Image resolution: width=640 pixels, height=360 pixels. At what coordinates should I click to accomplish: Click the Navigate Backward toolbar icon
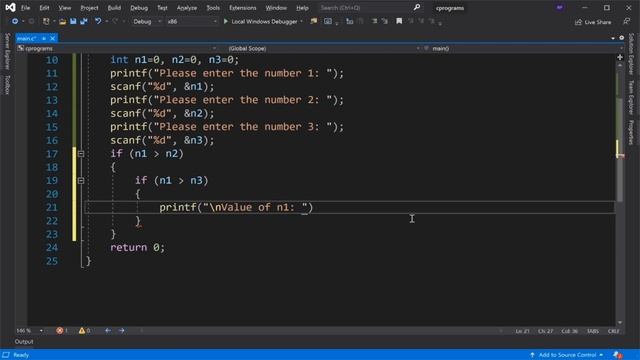click(x=15, y=21)
